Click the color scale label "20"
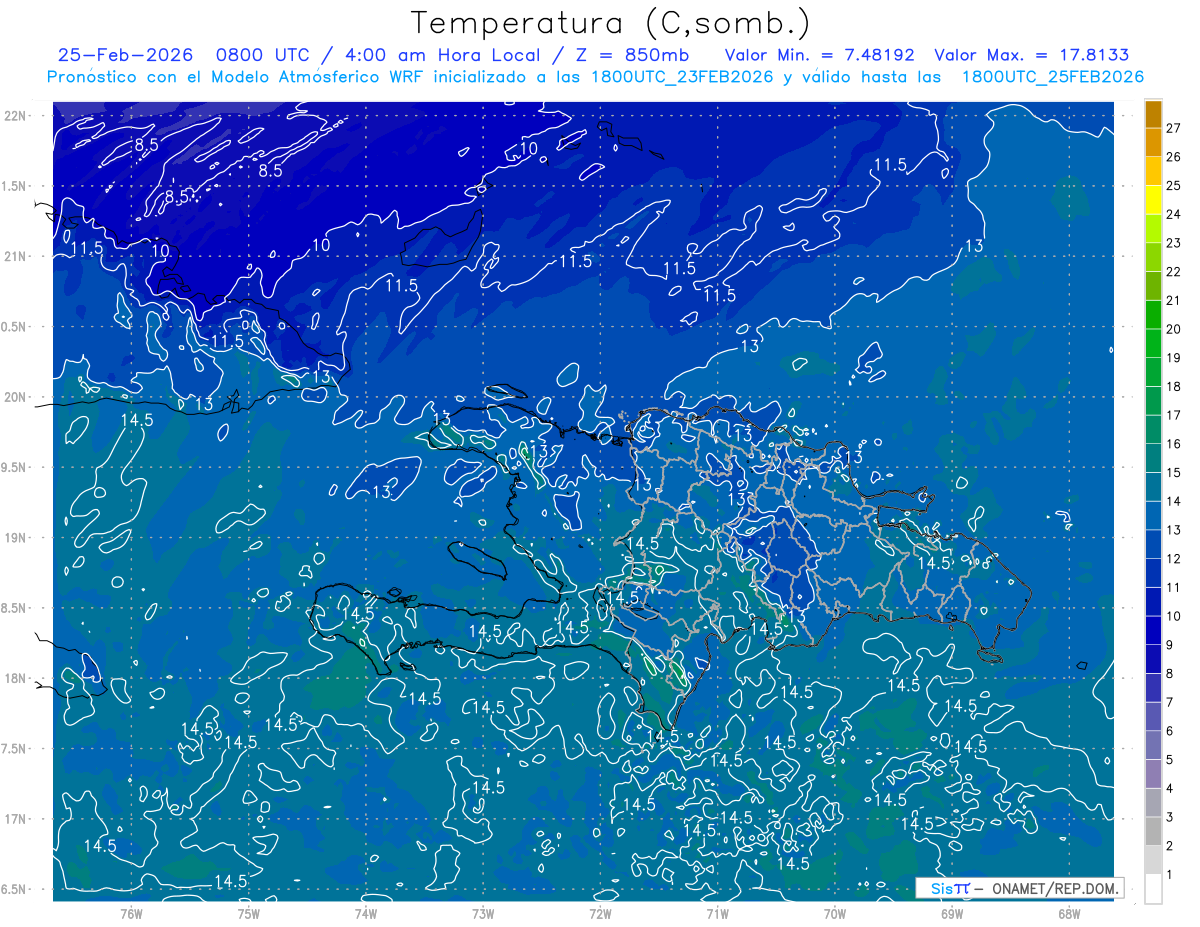This screenshot has width=1200, height=927. click(1173, 329)
